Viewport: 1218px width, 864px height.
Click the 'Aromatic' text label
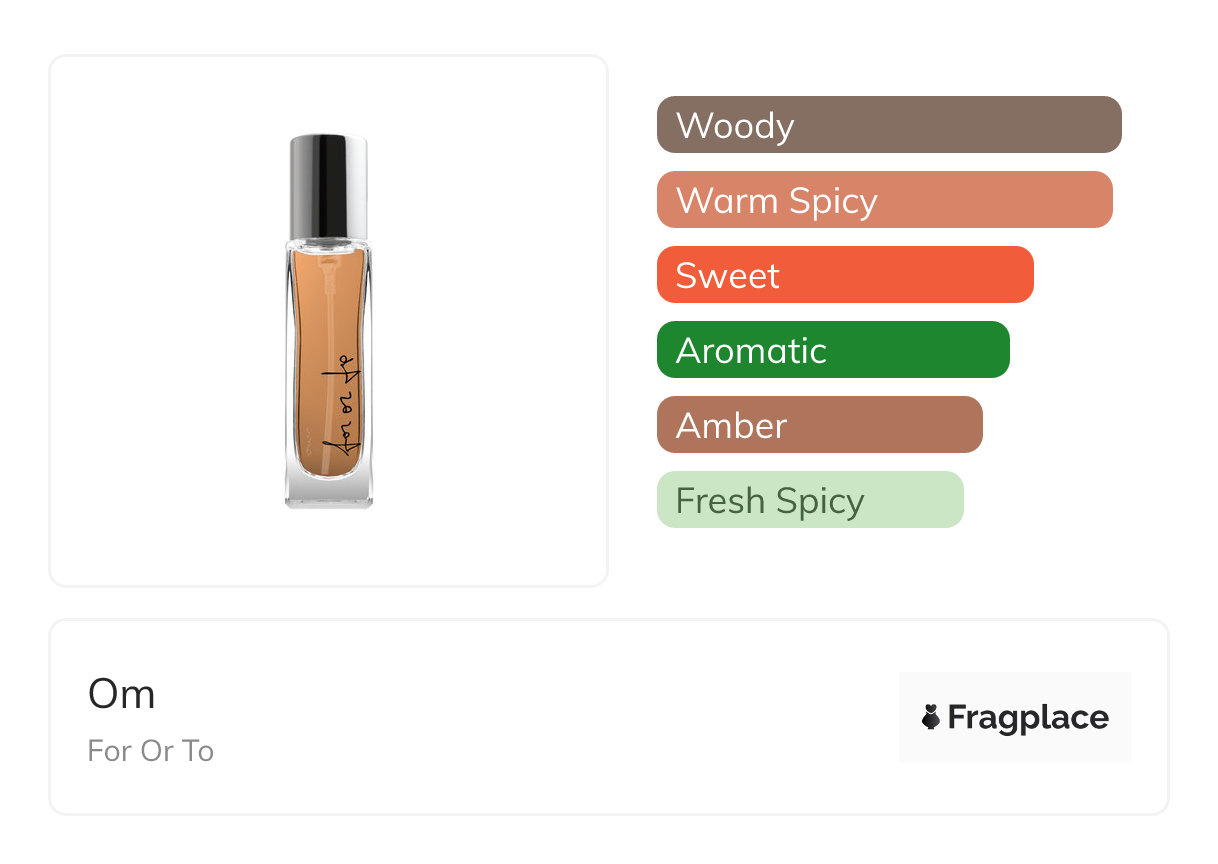(x=751, y=351)
